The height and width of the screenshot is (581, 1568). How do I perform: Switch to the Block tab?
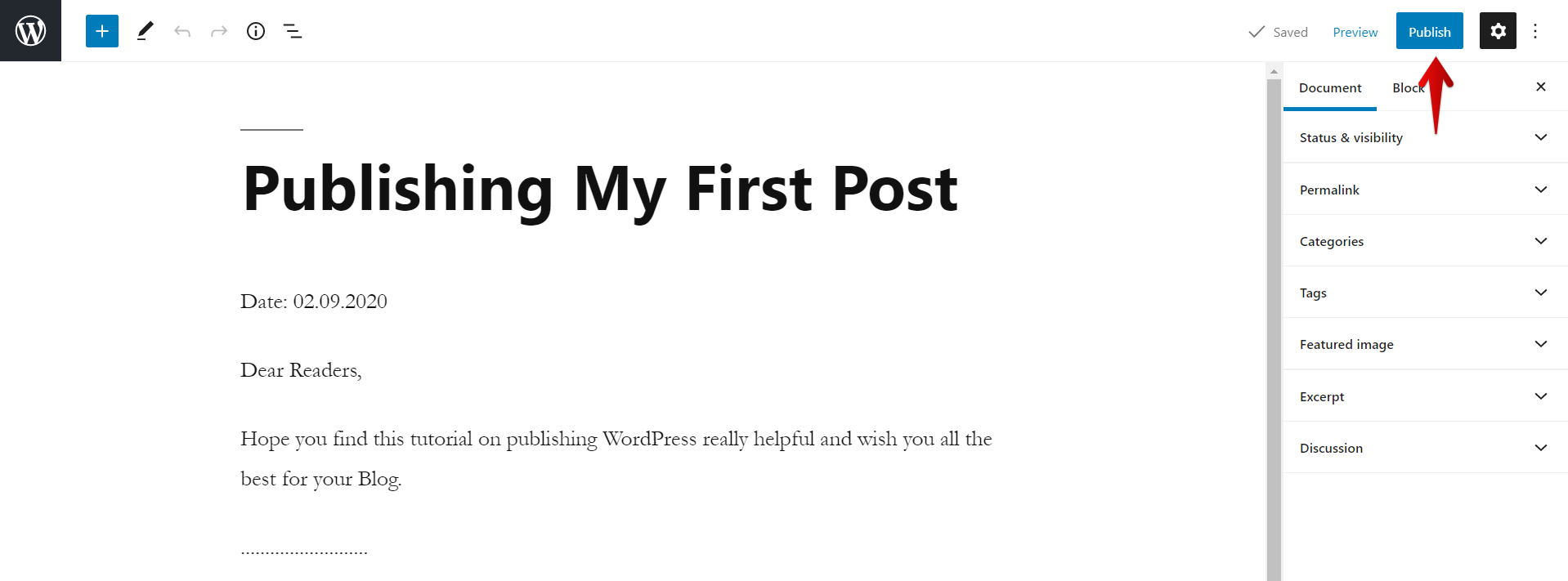coord(1409,87)
